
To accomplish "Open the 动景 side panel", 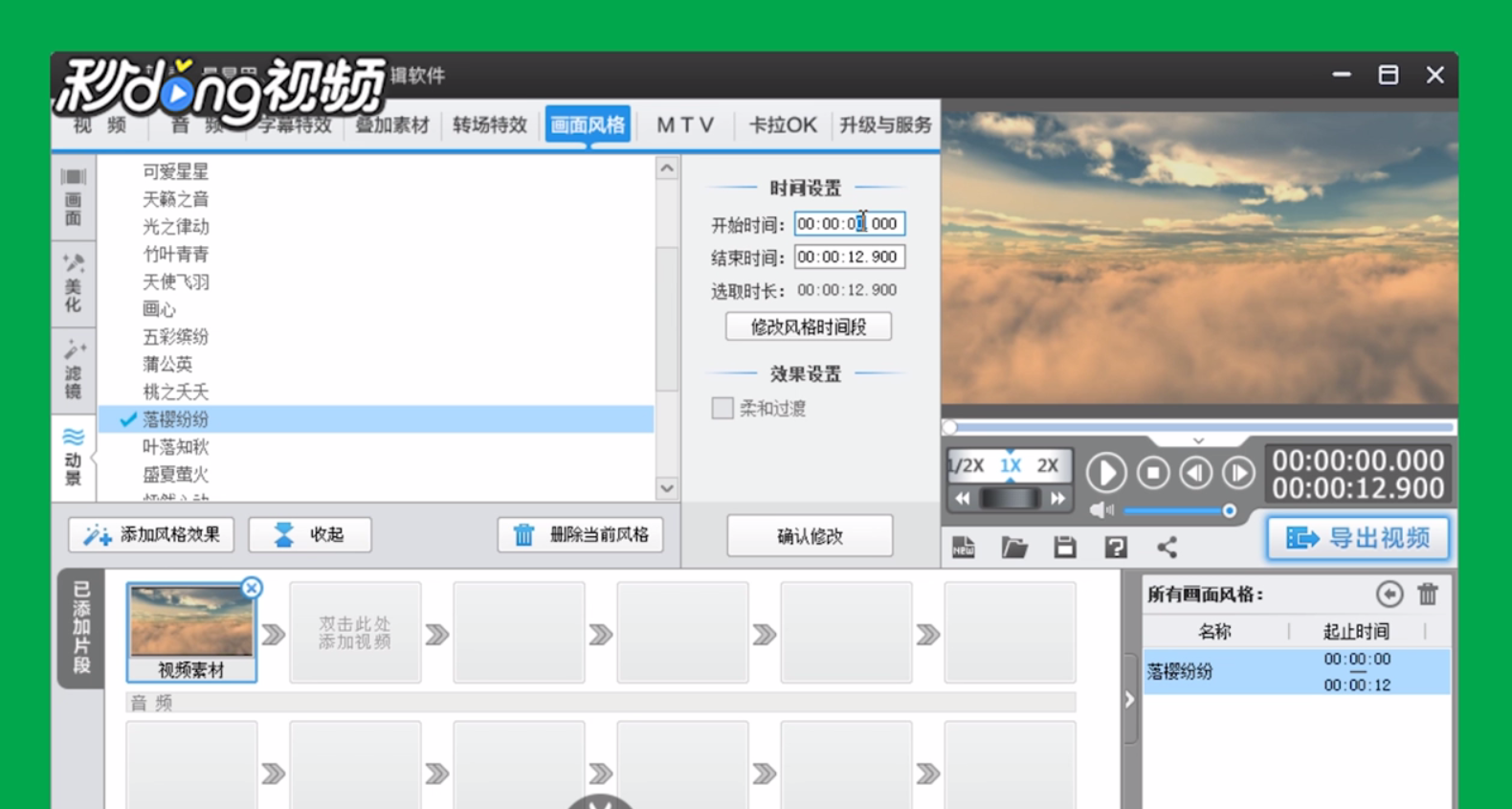I will (x=74, y=457).
